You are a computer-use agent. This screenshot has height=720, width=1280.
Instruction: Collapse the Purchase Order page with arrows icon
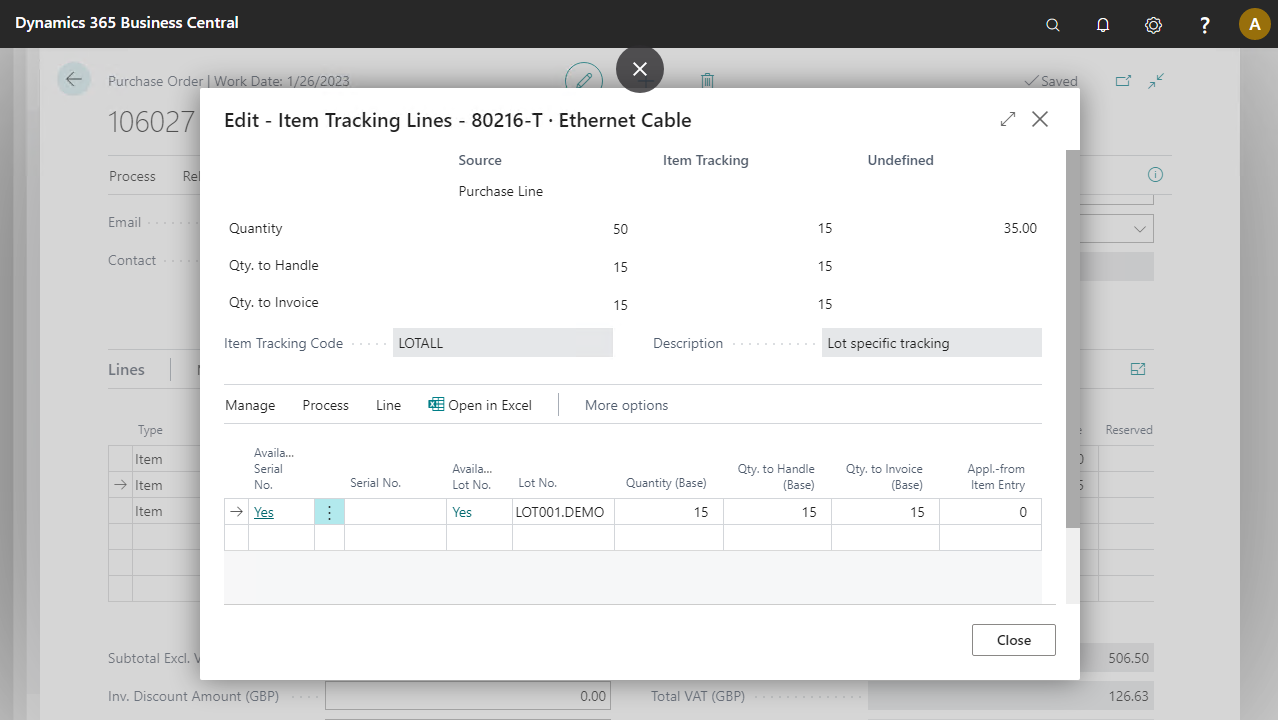coord(1157,81)
